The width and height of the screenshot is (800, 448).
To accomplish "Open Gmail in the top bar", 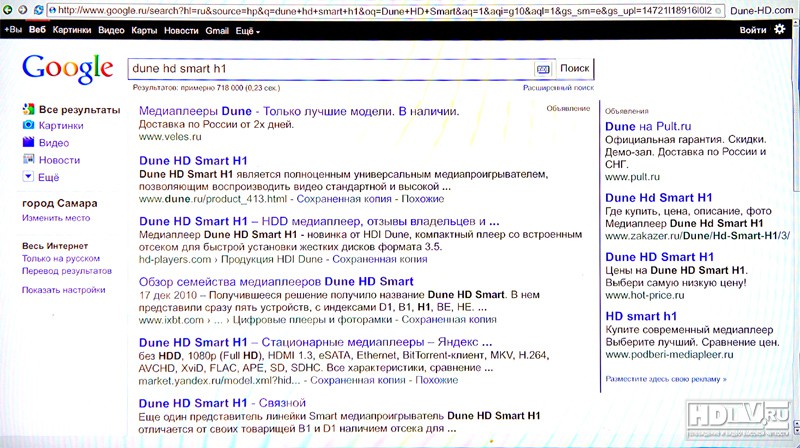I will (x=217, y=31).
